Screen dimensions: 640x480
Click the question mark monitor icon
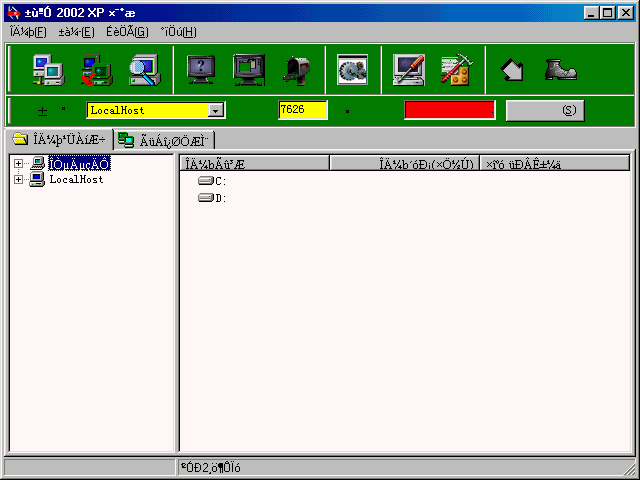coord(202,69)
